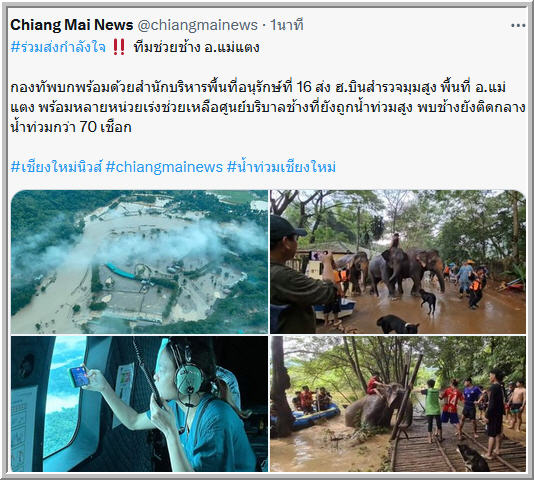Open the helicopter passenger with headset photo
The width and height of the screenshot is (534, 480).
[x=139, y=404]
